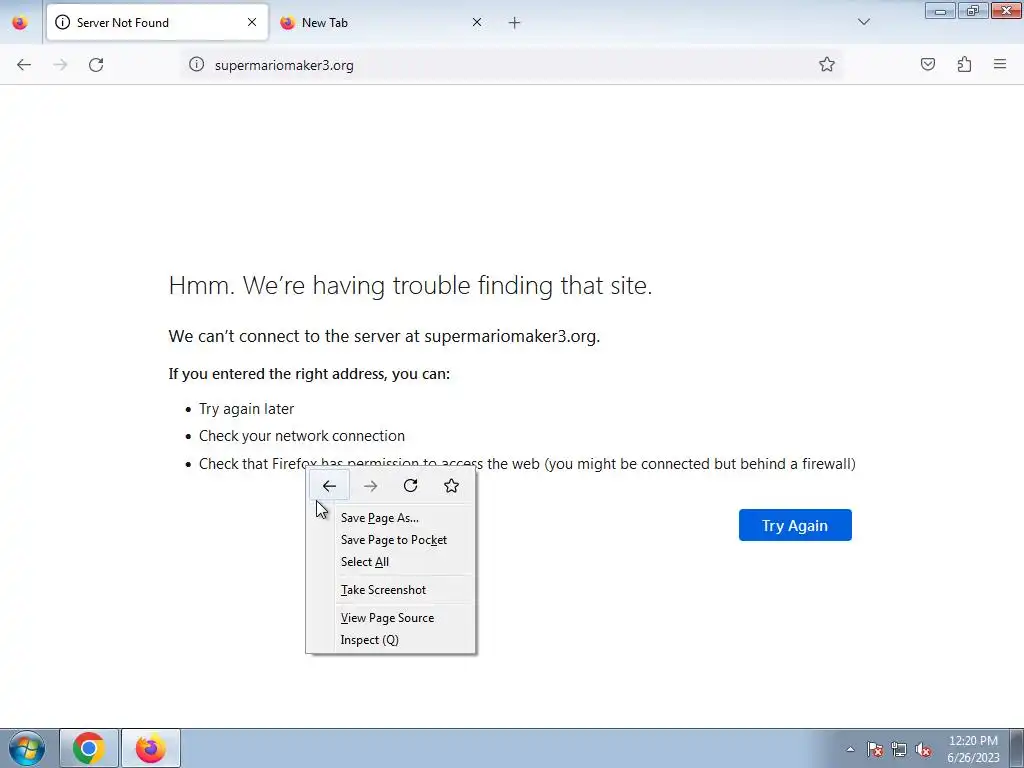This screenshot has width=1024, height=768.
Task: Click the toolbar Forward arrow button
Action: [60, 65]
